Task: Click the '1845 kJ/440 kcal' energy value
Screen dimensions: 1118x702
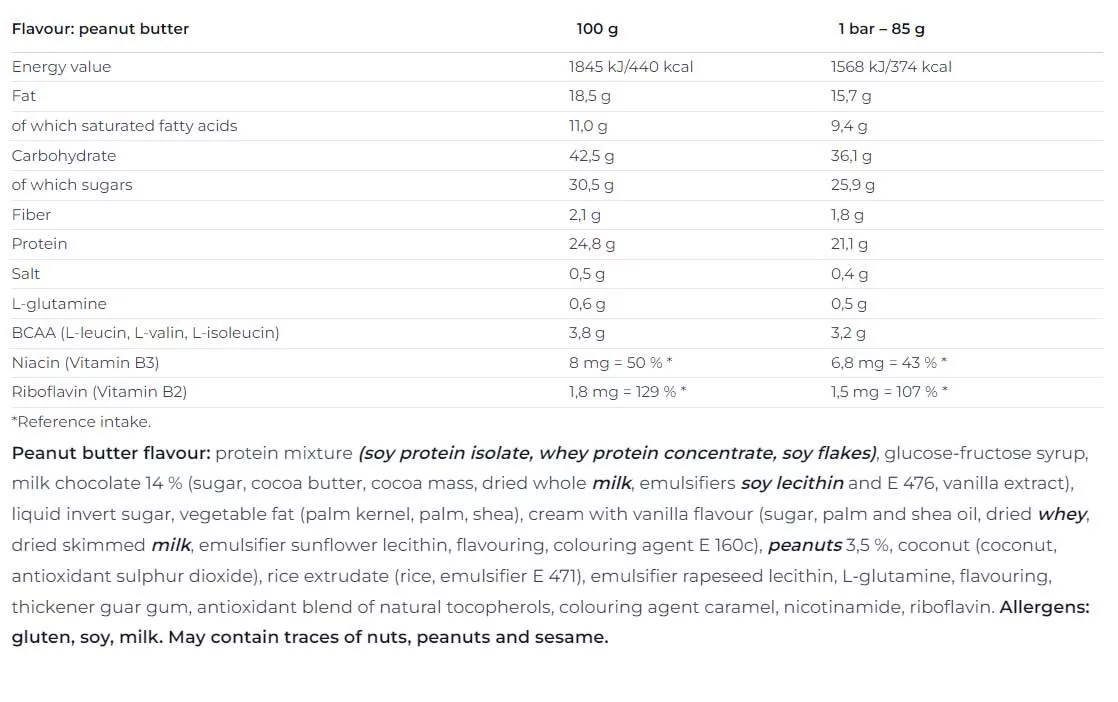Action: pos(630,67)
